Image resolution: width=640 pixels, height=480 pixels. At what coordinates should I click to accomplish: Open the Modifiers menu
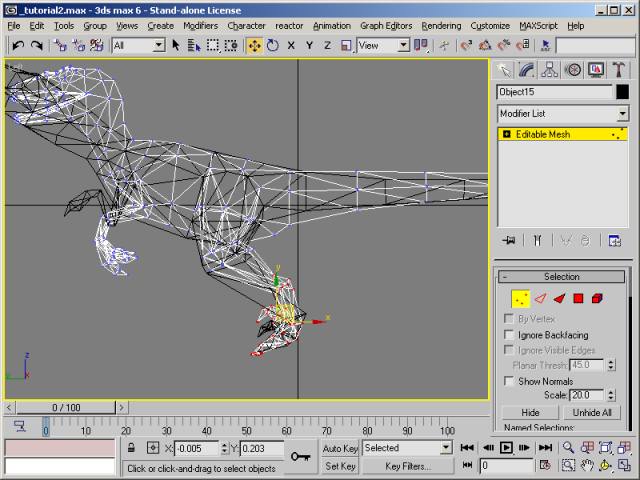(200, 25)
